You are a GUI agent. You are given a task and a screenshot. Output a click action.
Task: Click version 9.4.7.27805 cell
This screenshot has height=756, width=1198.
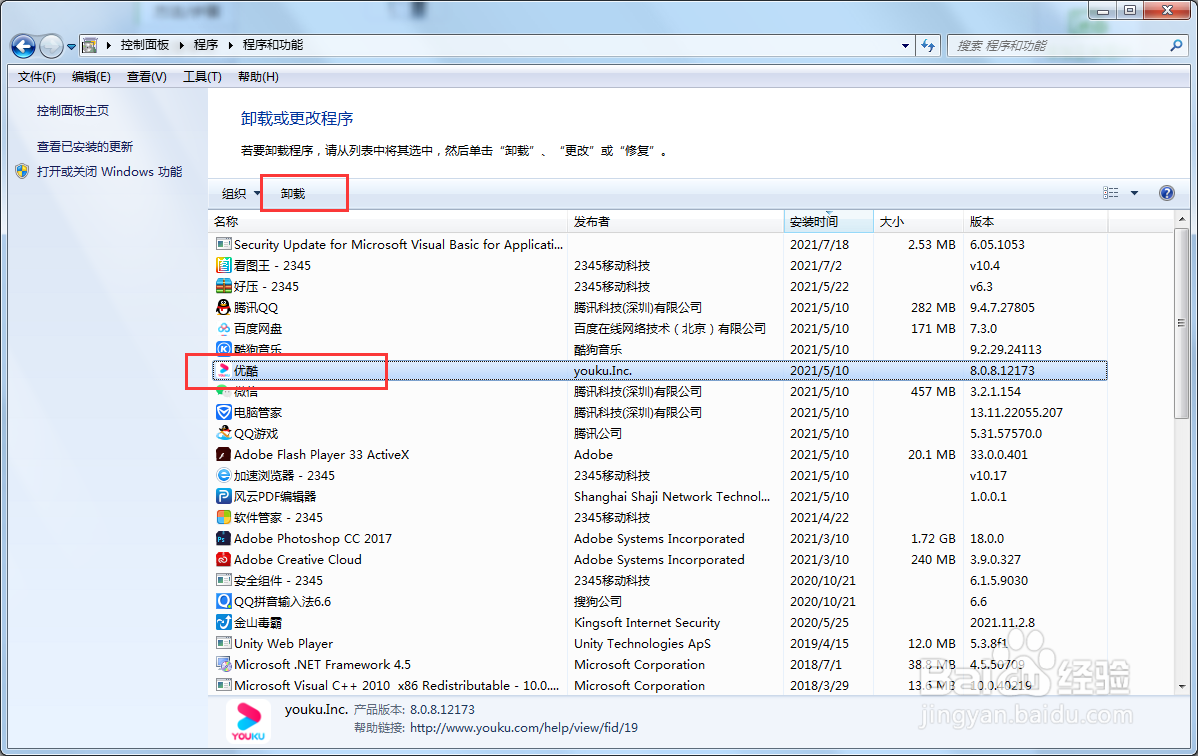1002,307
